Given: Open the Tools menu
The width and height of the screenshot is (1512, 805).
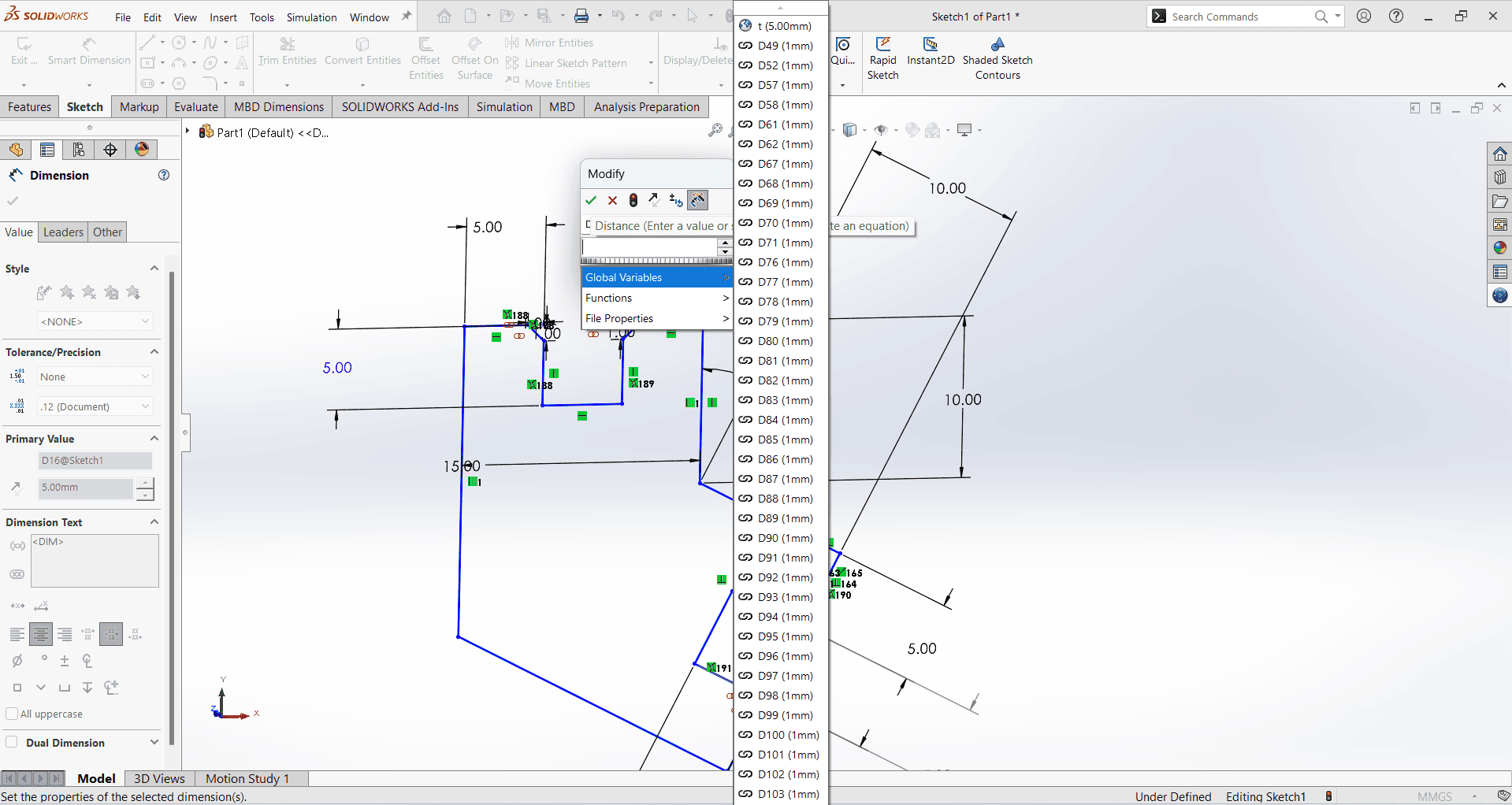Looking at the screenshot, I should point(262,17).
